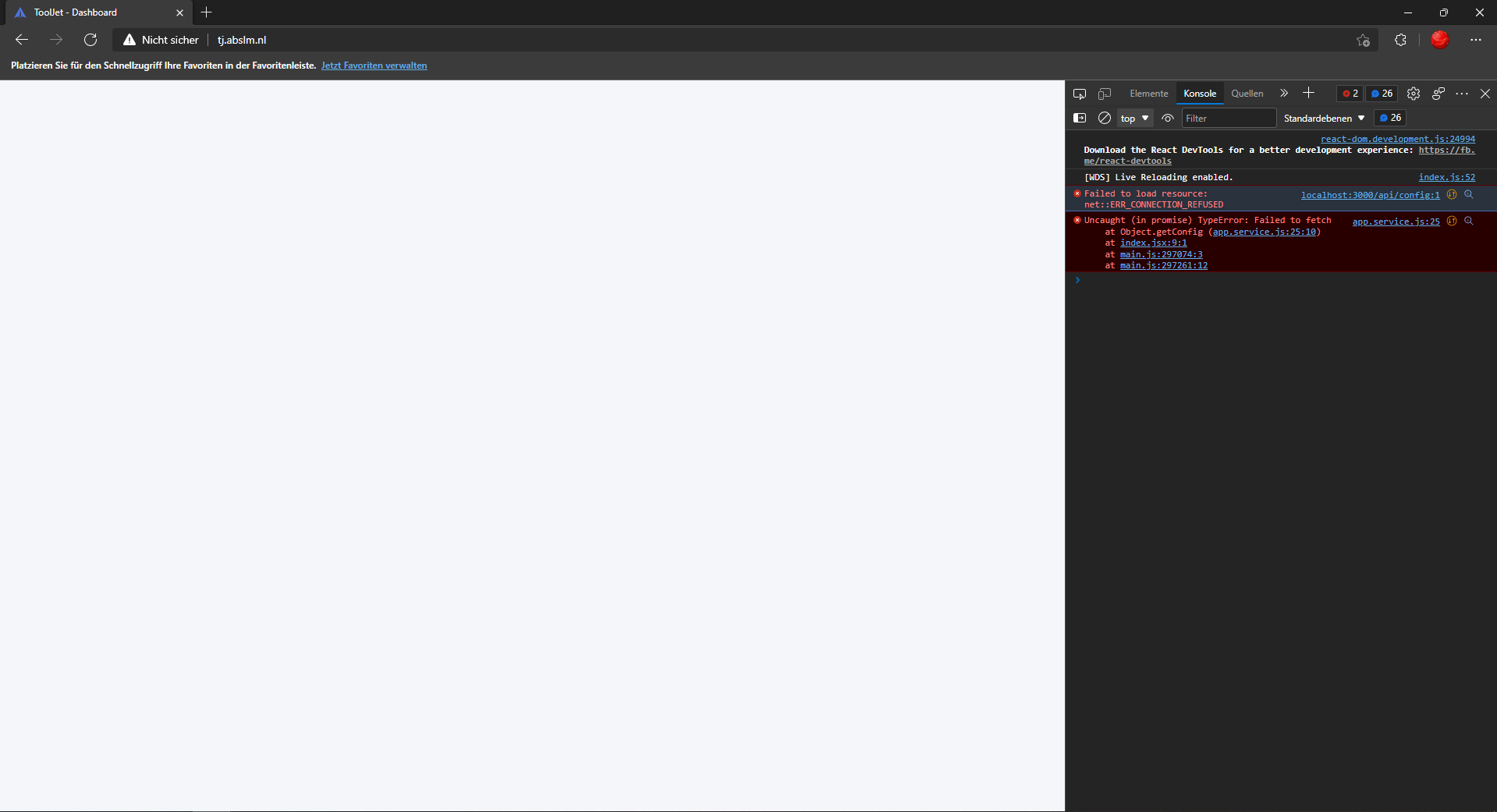Click 'Jetzt Favoriten verwalten' link
Viewport: 1497px width, 812px height.
pyautogui.click(x=374, y=66)
